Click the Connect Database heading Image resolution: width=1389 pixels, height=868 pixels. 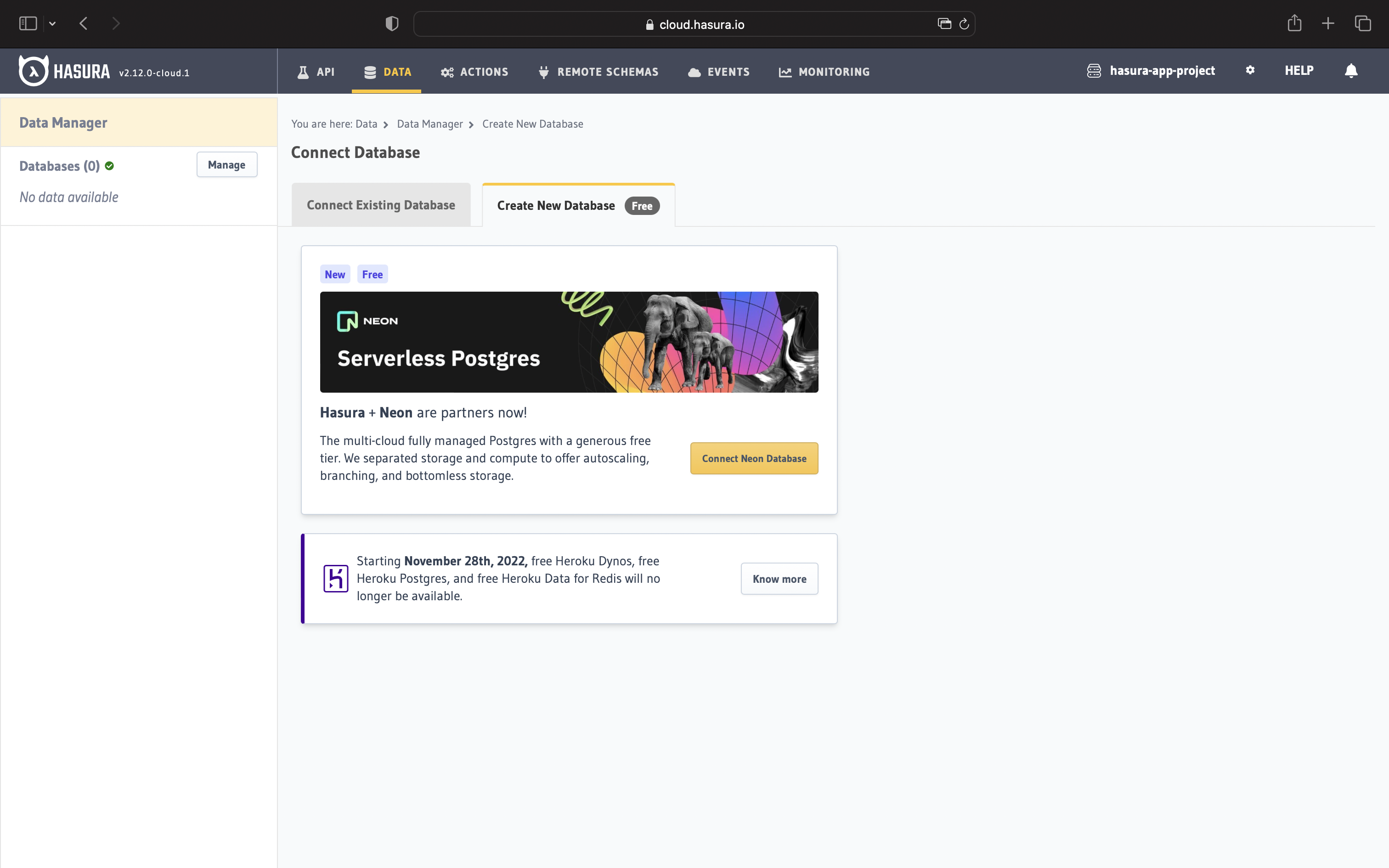point(355,152)
